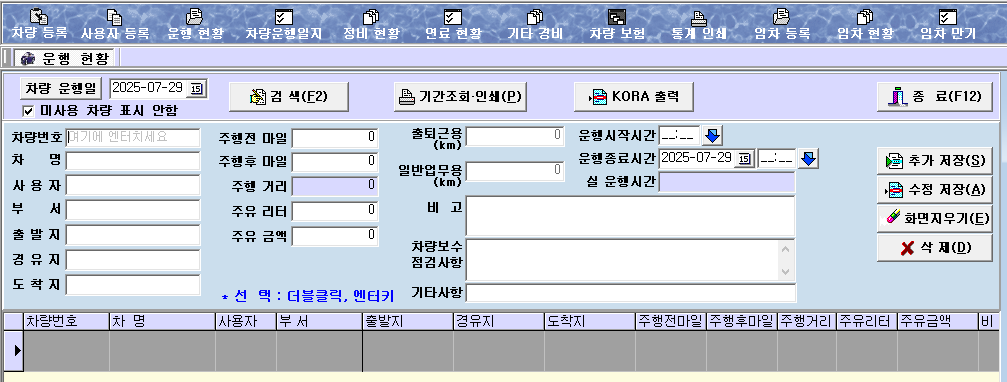Toggle 미사용 차량 표시 안함 checkbox
The height and width of the screenshot is (382, 1007).
coord(28,110)
